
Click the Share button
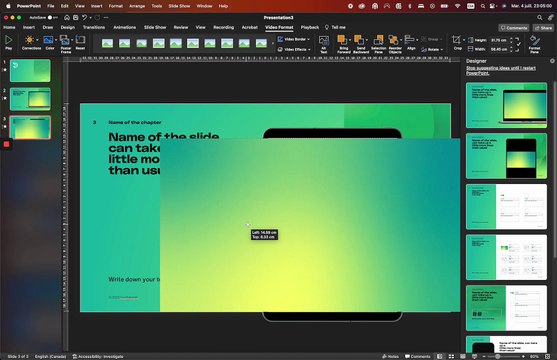point(544,28)
